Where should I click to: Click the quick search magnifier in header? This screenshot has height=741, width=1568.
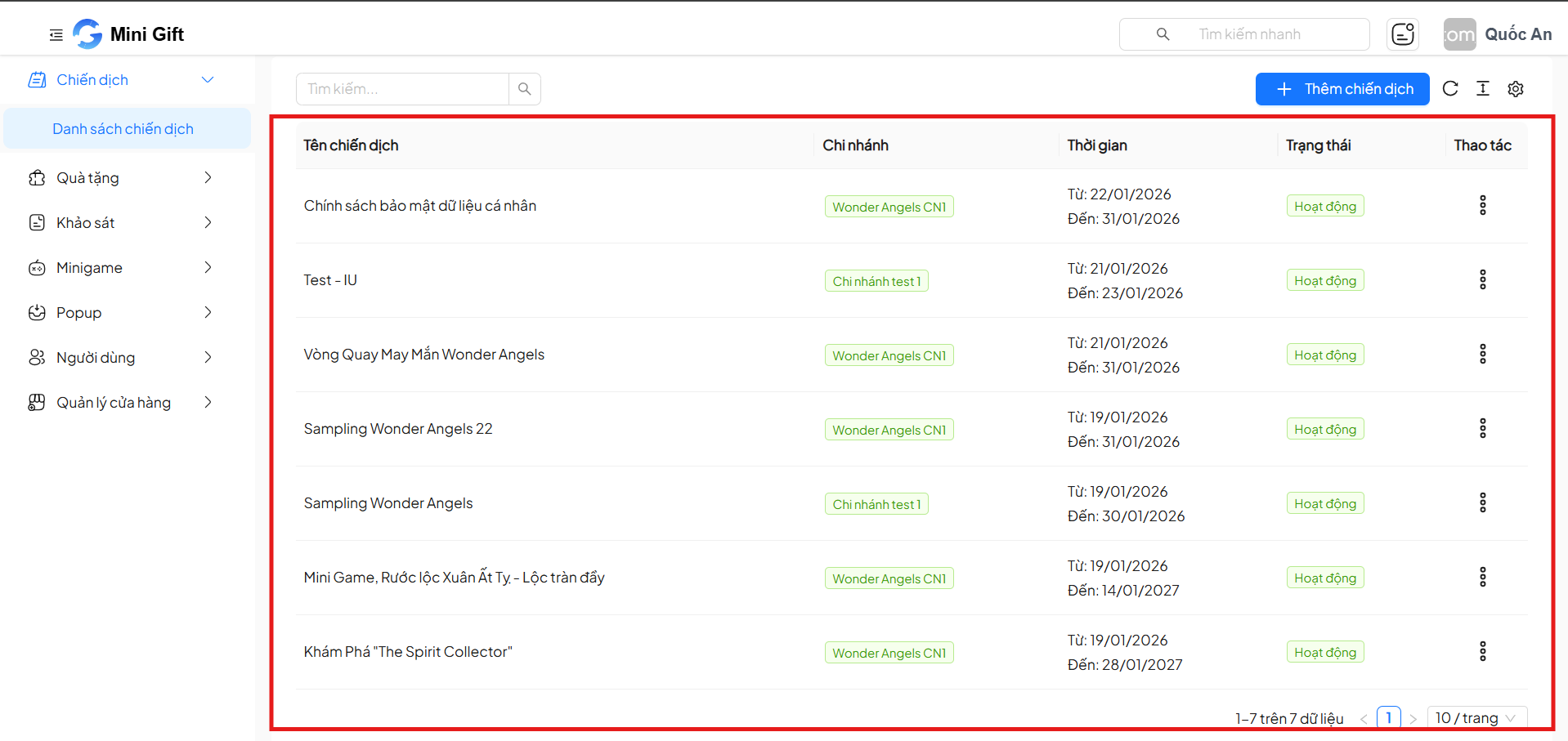click(1163, 34)
